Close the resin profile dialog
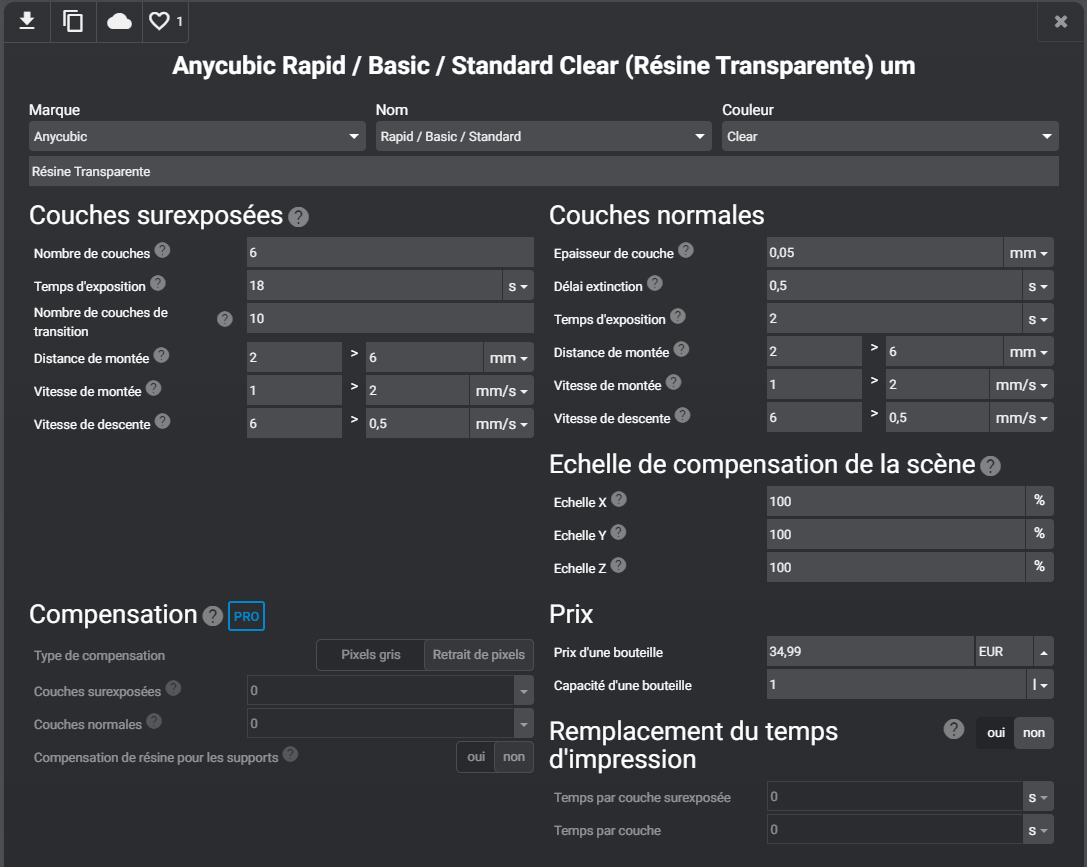The height and width of the screenshot is (867, 1087). 1061,21
